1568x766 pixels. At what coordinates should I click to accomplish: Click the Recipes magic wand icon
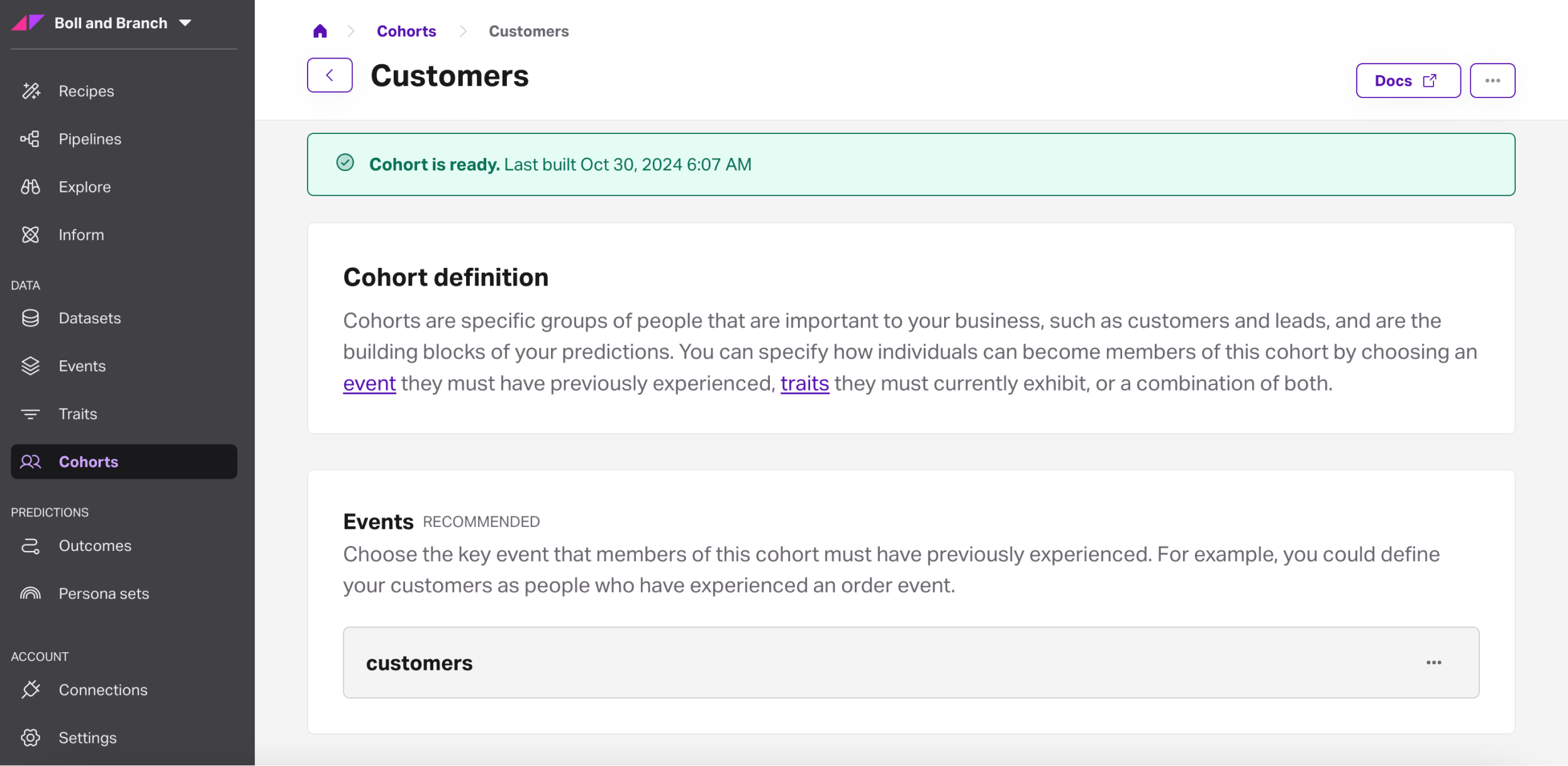(31, 91)
